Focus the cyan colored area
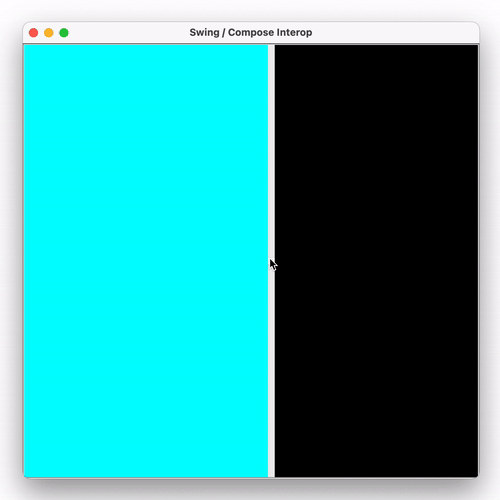 [x=146, y=261]
